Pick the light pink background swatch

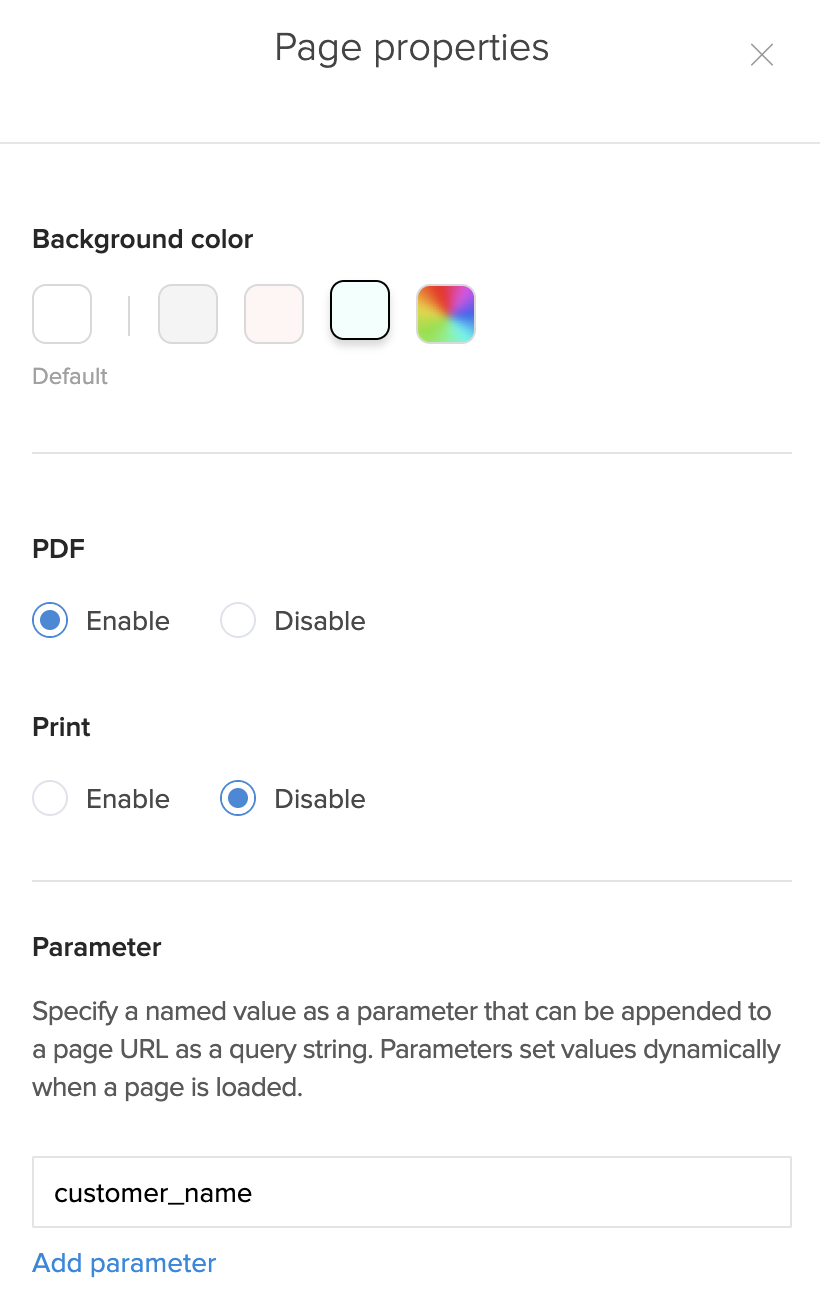[274, 314]
